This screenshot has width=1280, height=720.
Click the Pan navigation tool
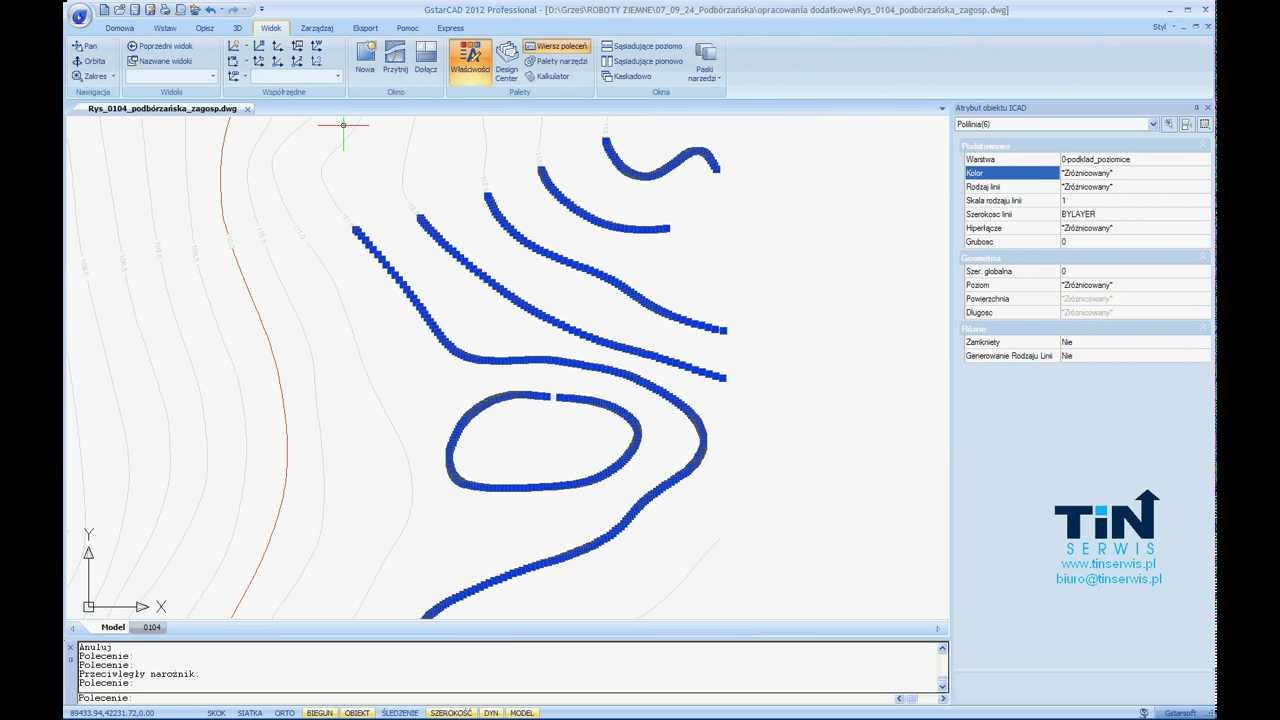[x=84, y=46]
